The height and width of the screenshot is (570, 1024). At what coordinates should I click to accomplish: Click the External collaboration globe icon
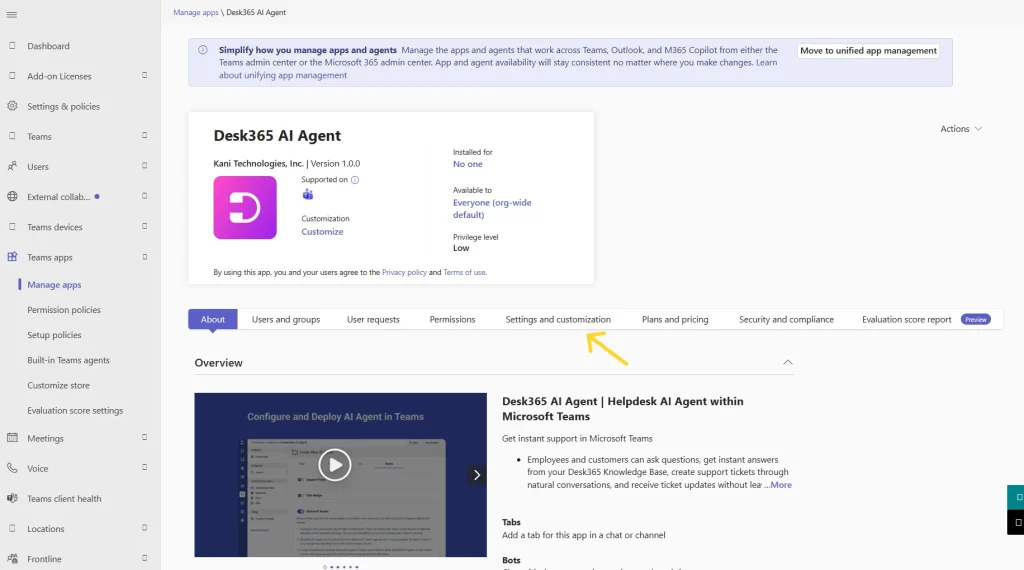(12, 196)
